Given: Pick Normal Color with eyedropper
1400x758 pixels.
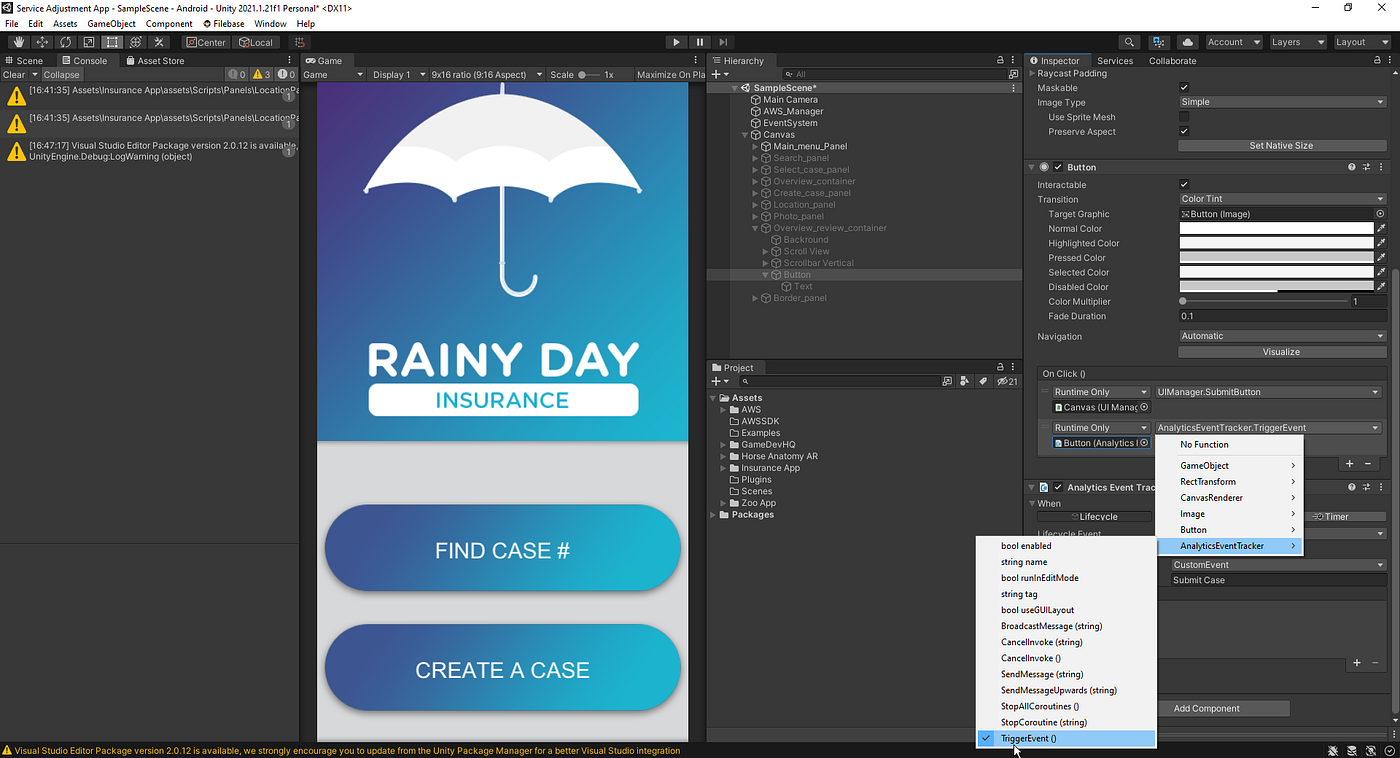Looking at the screenshot, I should [x=1381, y=228].
